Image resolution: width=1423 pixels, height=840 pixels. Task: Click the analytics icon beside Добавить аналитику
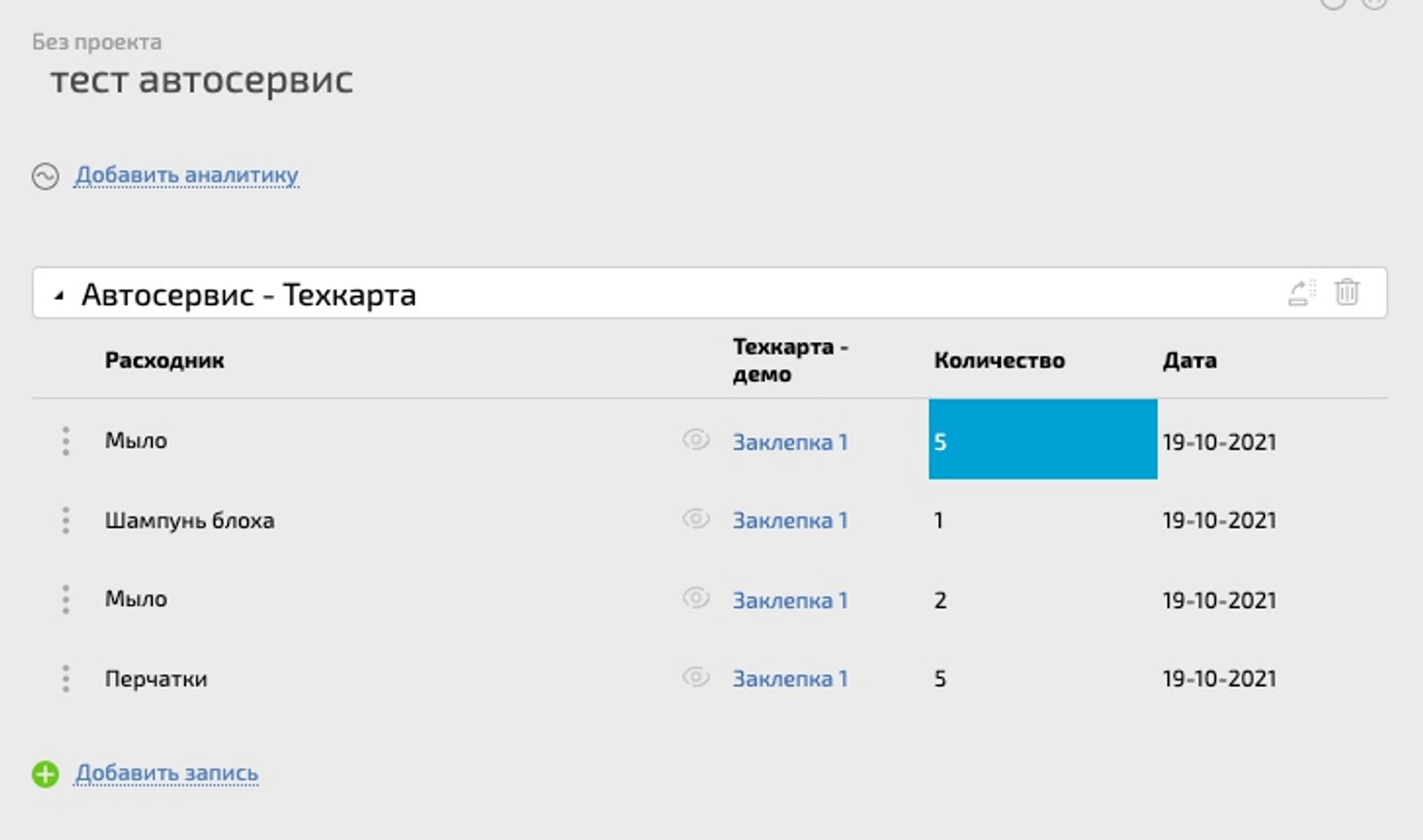pos(45,175)
